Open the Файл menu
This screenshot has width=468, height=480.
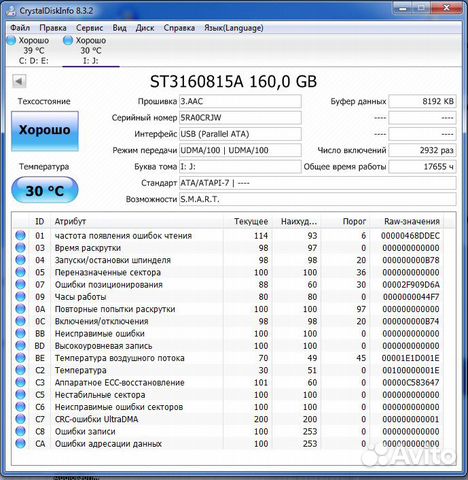point(20,28)
